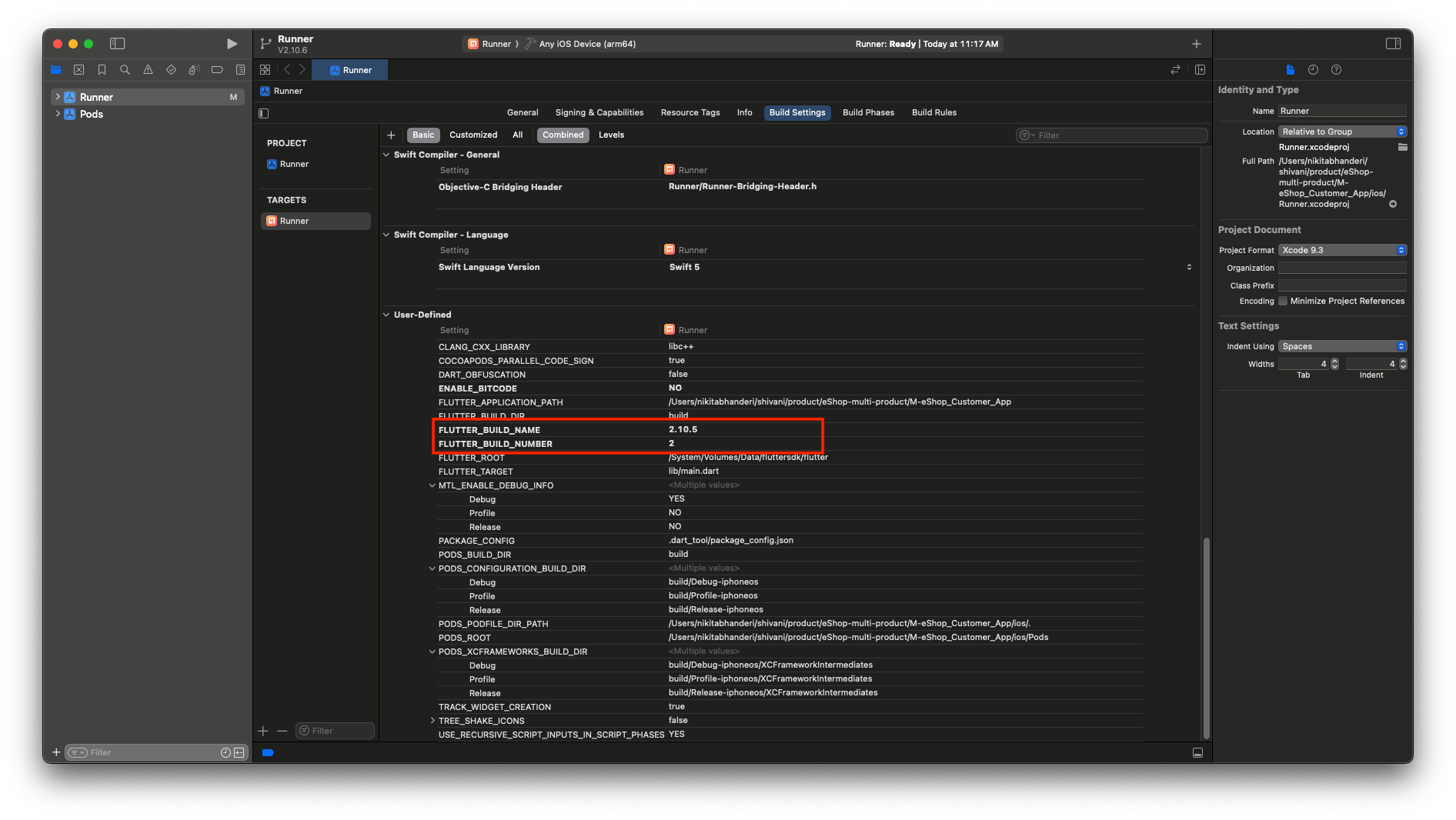This screenshot has width=1456, height=820.
Task: Select the Runner editor tab
Action: click(351, 70)
